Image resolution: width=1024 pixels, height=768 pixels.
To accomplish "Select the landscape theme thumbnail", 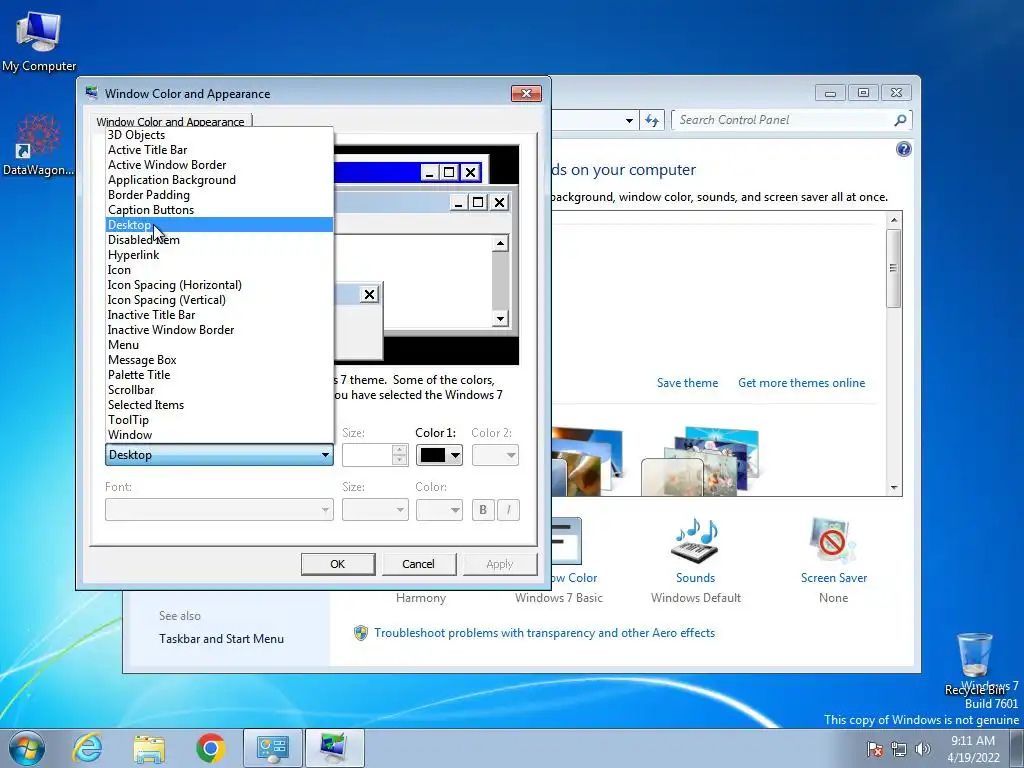I will pyautogui.click(x=586, y=460).
